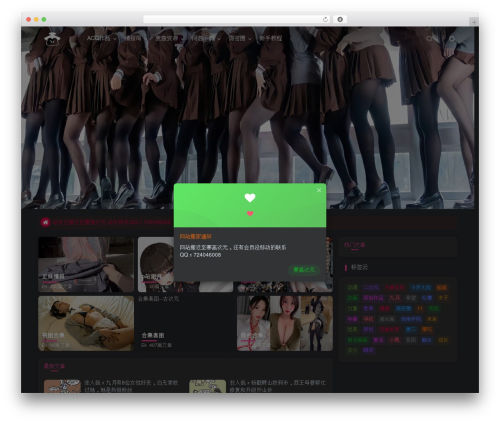The width and height of the screenshot is (500, 423).
Task: Click the browser extension icon beside address bar
Action: click(x=340, y=19)
